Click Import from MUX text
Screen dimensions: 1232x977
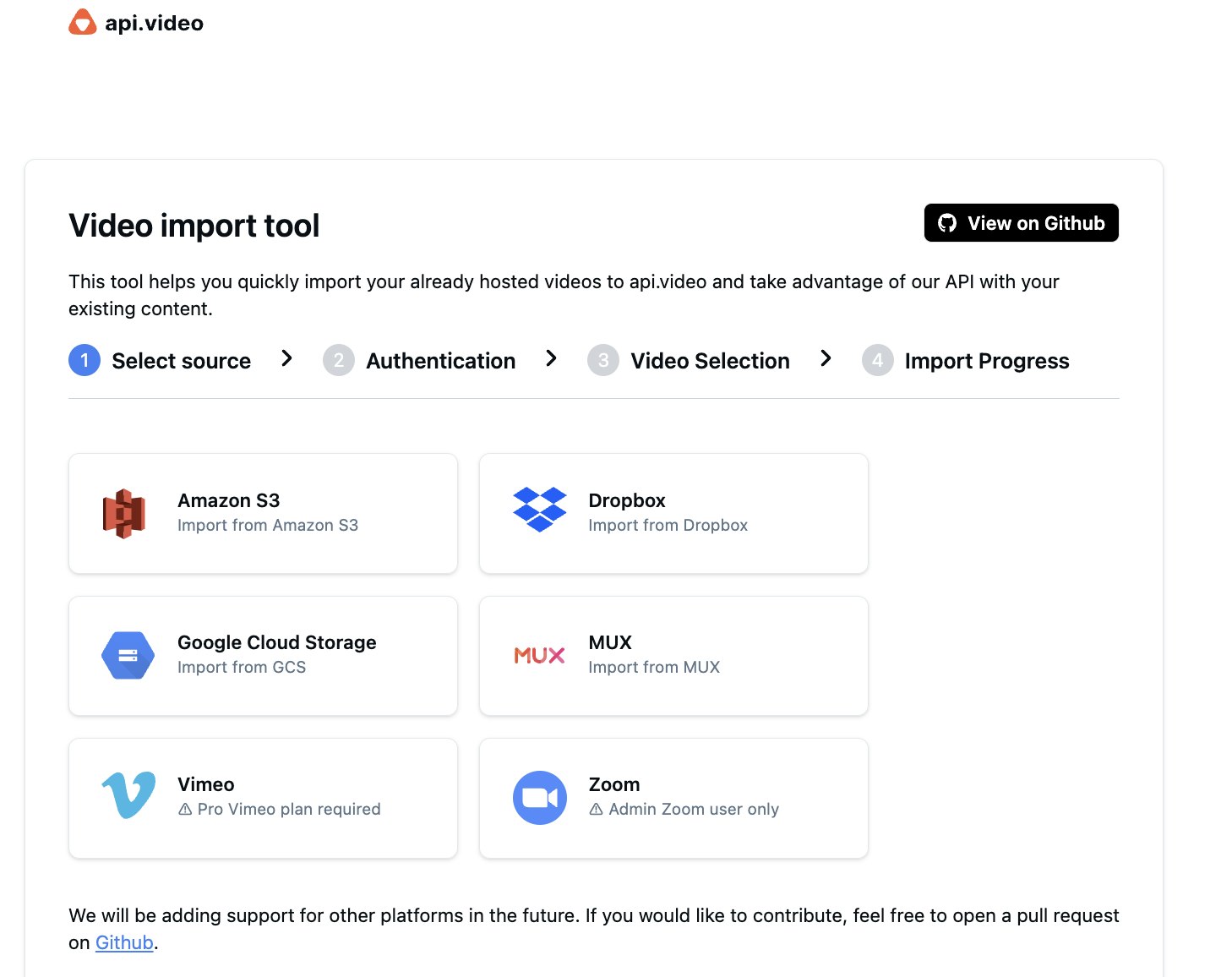tap(654, 667)
